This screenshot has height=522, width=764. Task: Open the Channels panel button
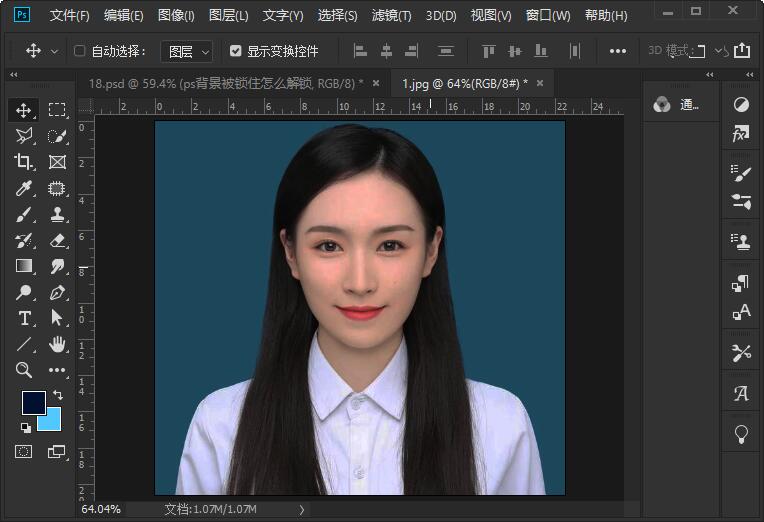(x=677, y=105)
